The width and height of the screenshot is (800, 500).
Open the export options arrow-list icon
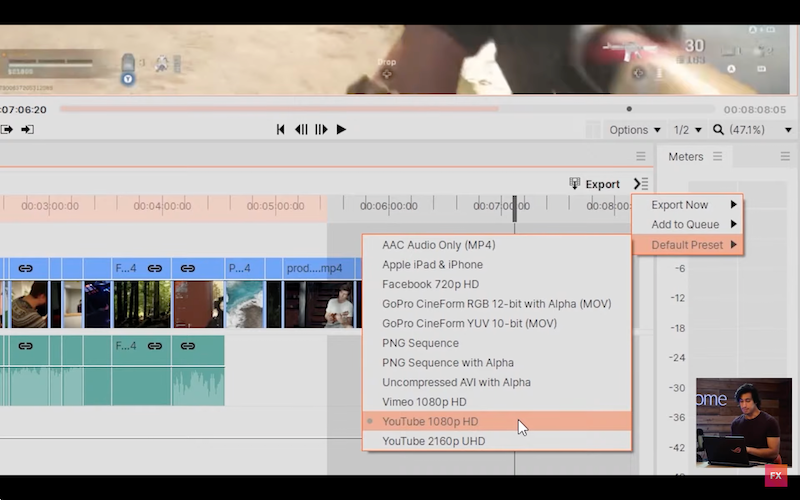click(641, 184)
